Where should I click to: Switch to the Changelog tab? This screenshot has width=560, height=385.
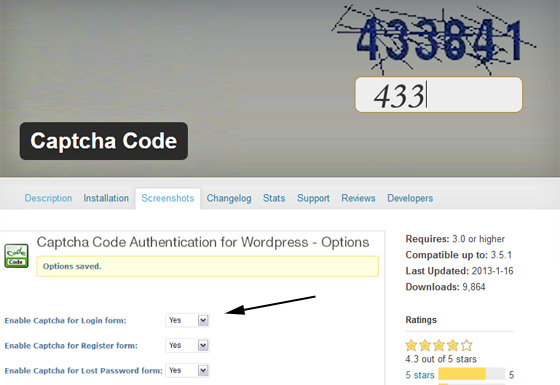229,198
